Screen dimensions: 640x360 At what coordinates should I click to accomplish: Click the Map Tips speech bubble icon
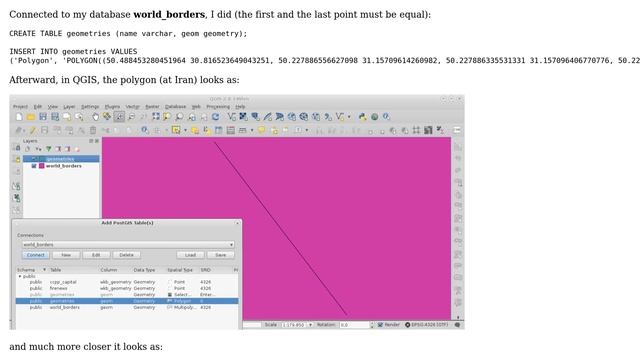pyautogui.click(x=262, y=130)
